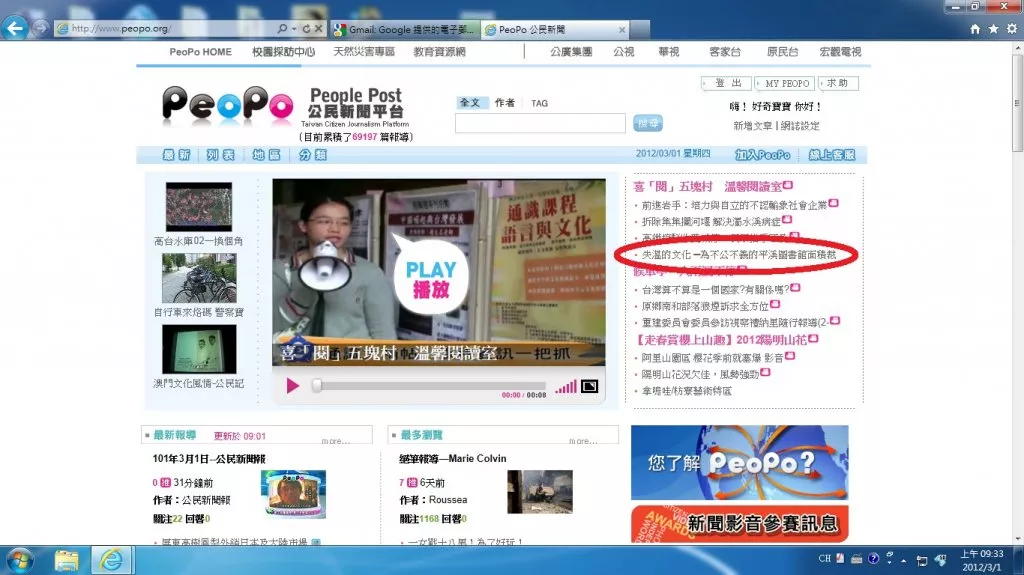Screen dimensions: 1024x575
Task: Open the 公廣集團 link
Action: point(571,52)
